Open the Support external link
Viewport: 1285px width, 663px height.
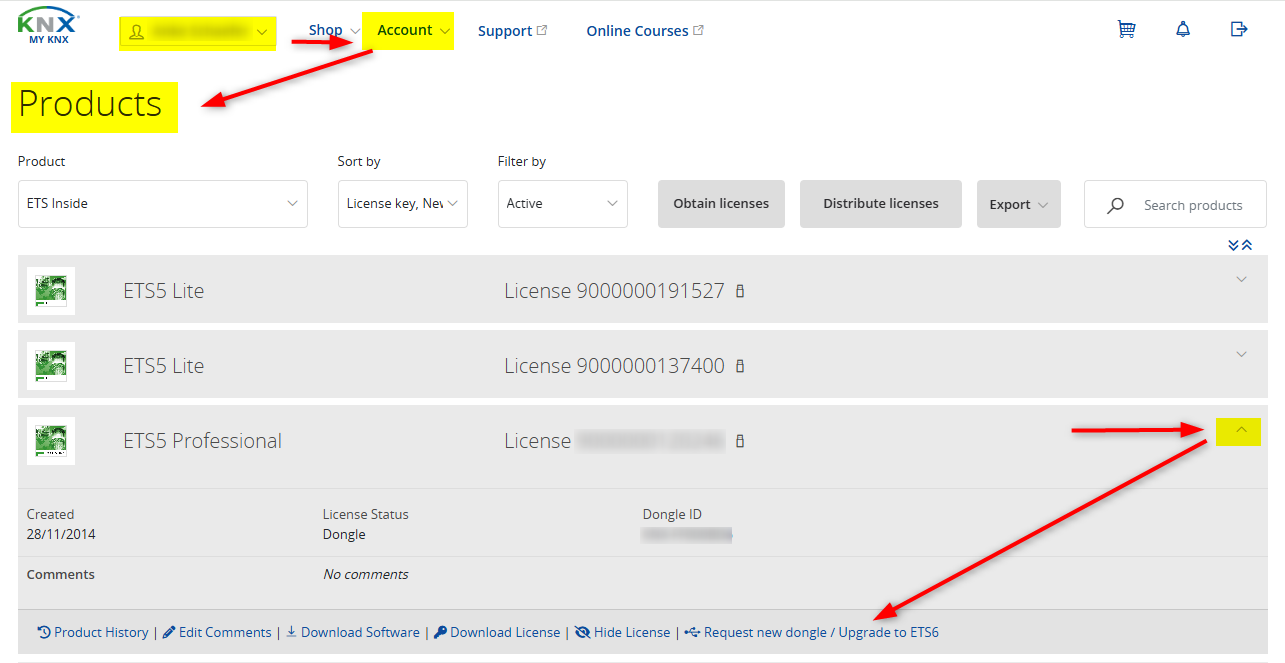tap(512, 31)
